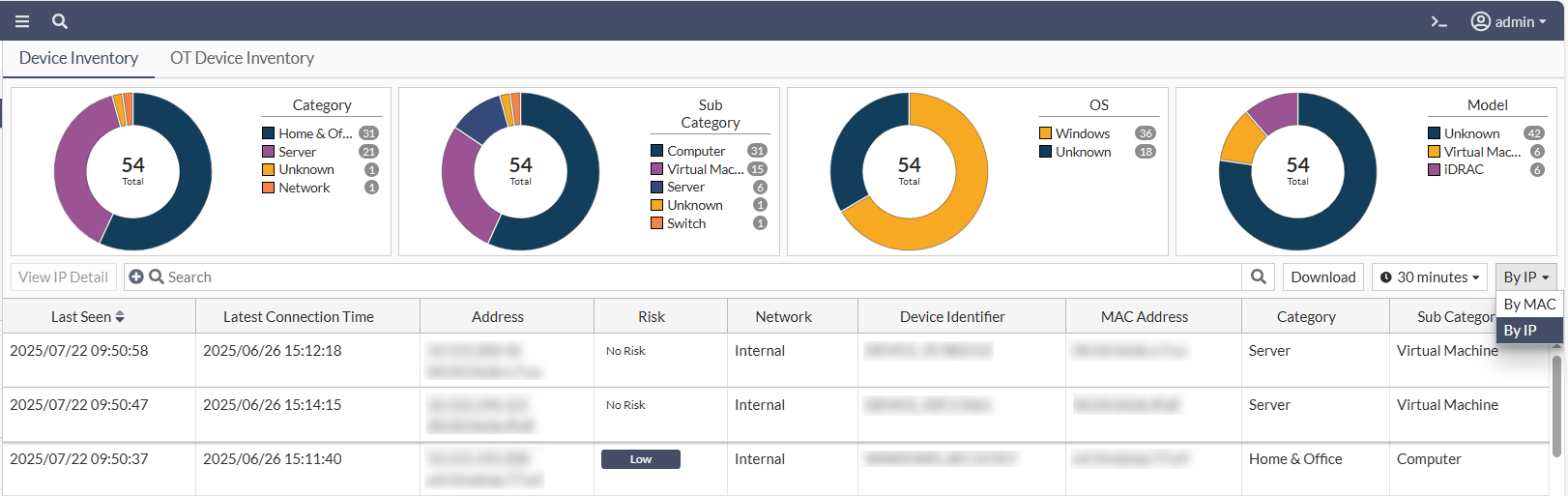Screen dimensions: 1568x496
Task: Open the CLI terminal icon
Action: tap(1438, 21)
